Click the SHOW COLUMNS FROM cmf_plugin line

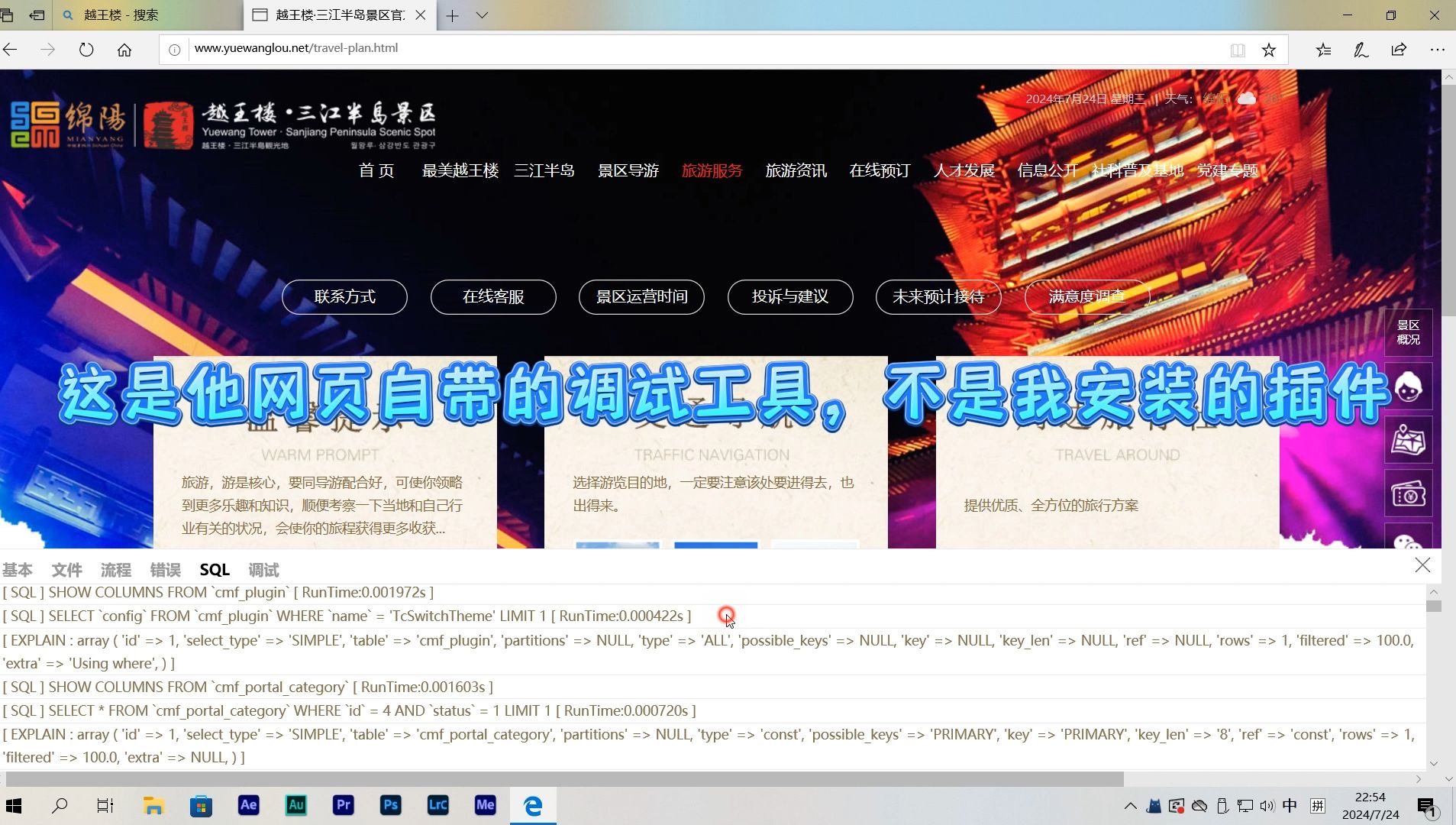(x=218, y=593)
